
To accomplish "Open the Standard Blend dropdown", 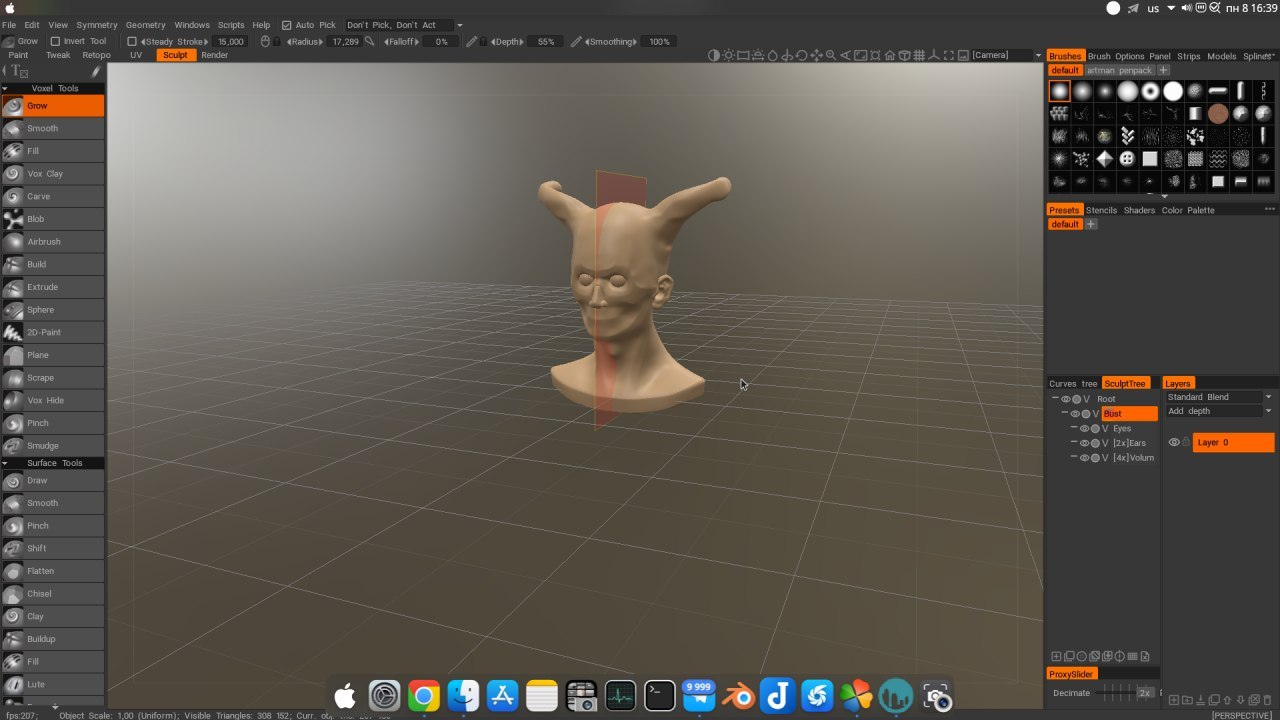I will [x=1219, y=397].
